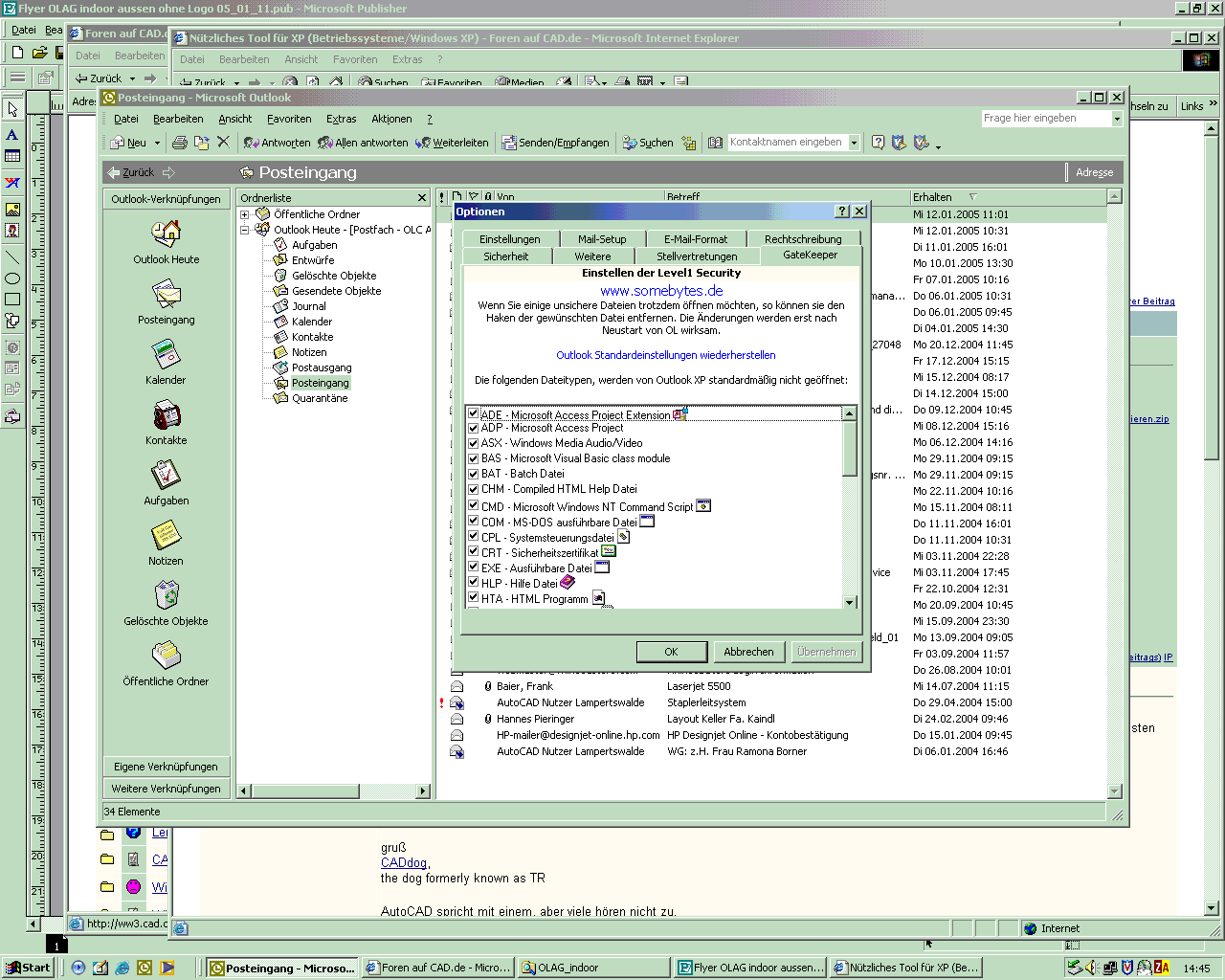Screen dimensions: 1225x980
Task: Close the Ordnerliste pane
Action: (x=422, y=198)
